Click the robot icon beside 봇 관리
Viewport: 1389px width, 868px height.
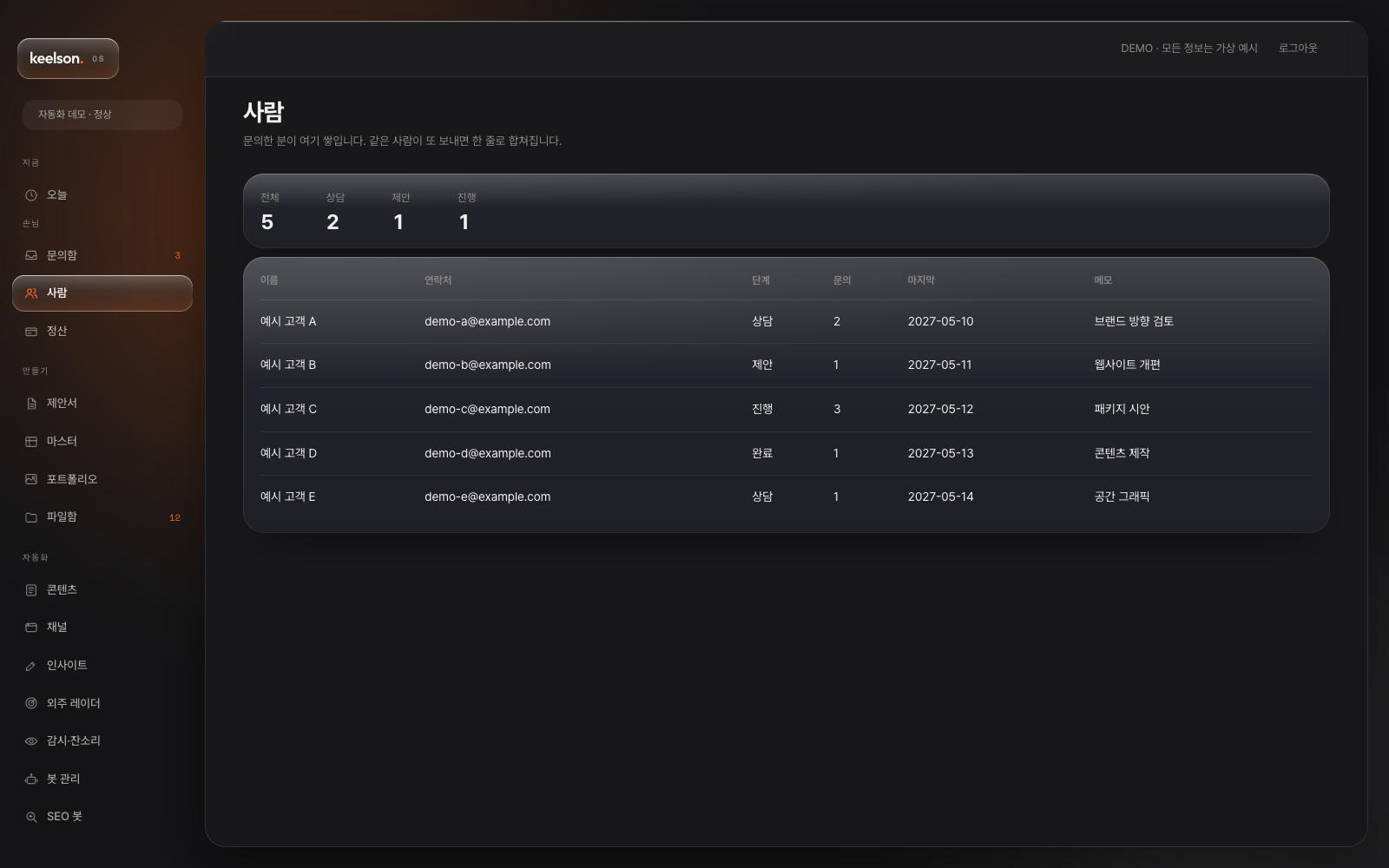[x=31, y=779]
